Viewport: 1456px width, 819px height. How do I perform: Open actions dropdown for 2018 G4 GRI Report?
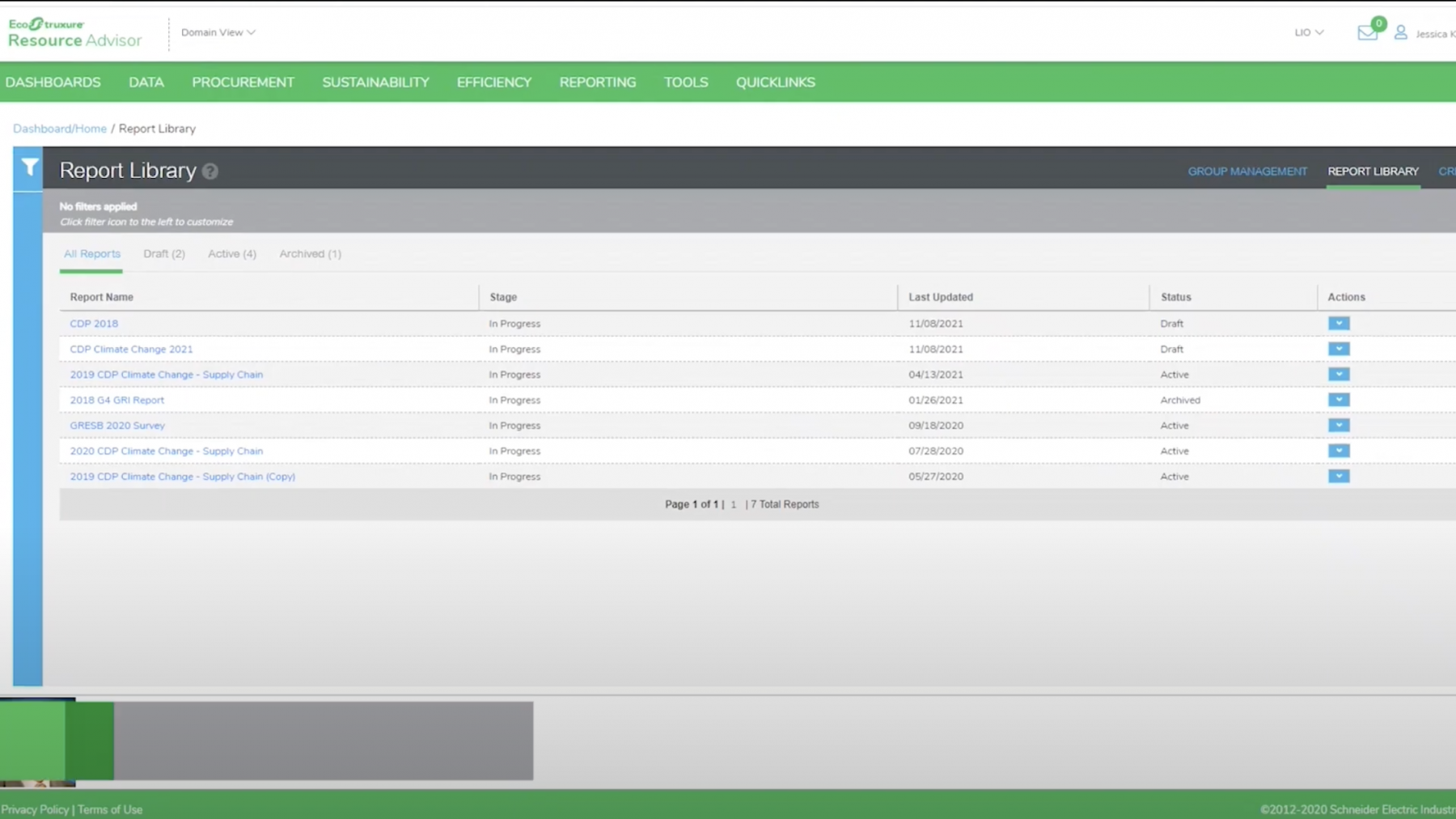coord(1339,400)
